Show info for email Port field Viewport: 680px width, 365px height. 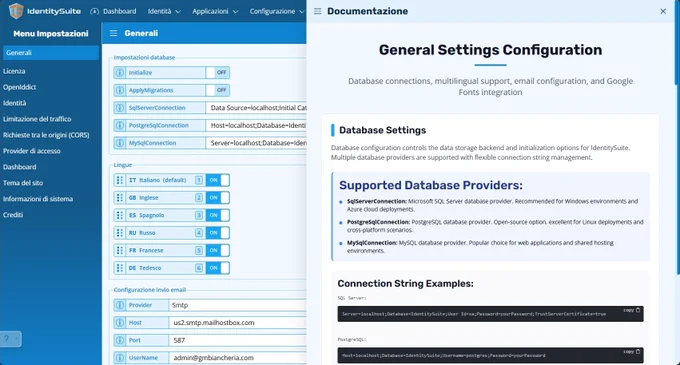click(x=120, y=340)
